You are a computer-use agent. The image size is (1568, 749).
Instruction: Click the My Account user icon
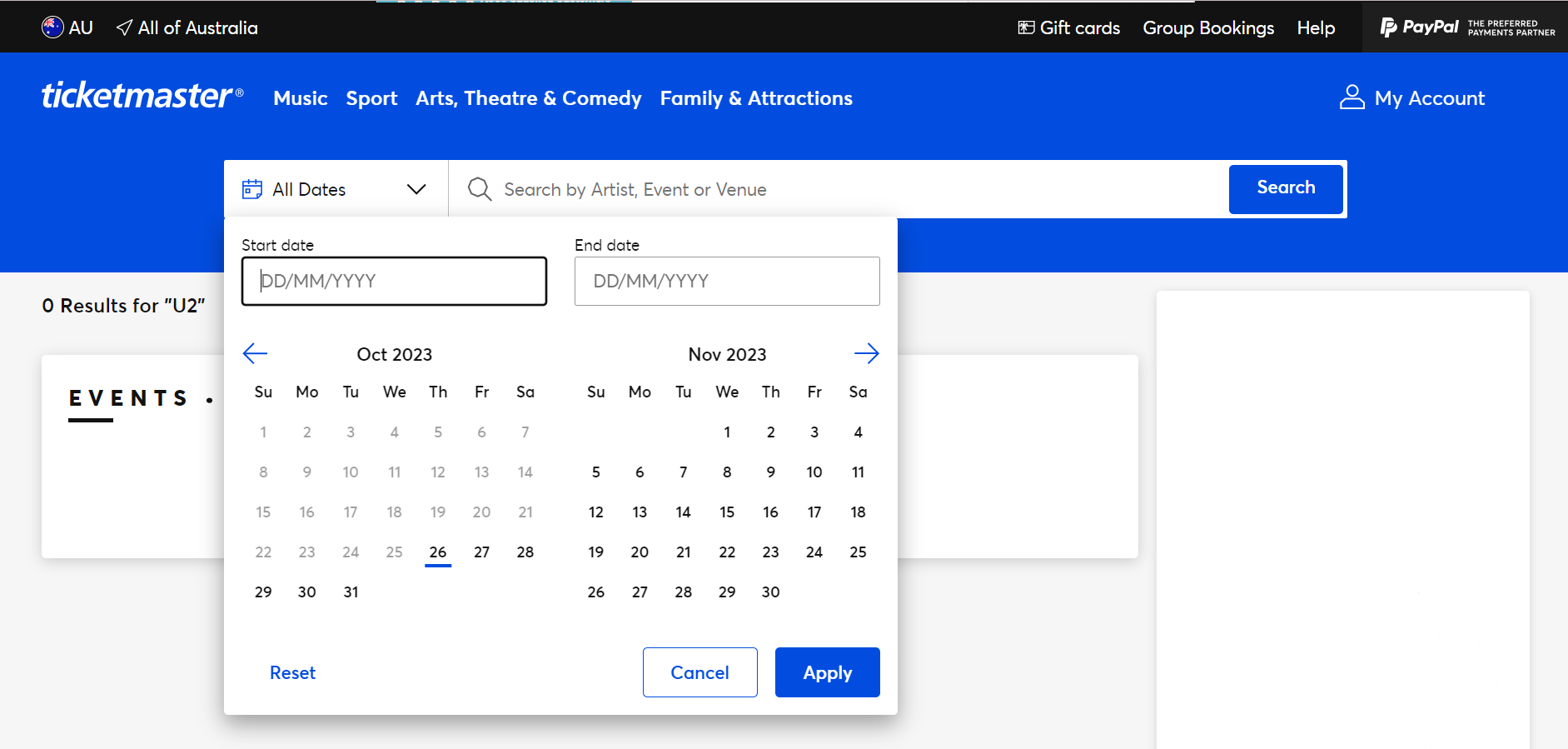click(1352, 97)
